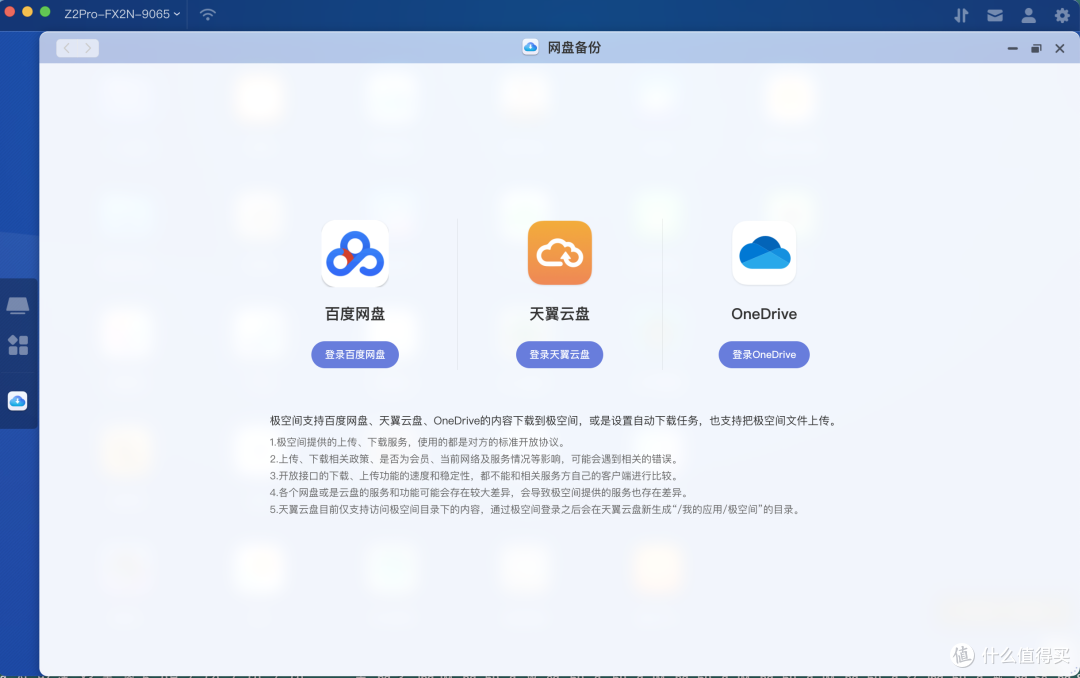Viewport: 1080px width, 678px height.
Task: Open the user account icon
Action: pyautogui.click(x=1028, y=15)
